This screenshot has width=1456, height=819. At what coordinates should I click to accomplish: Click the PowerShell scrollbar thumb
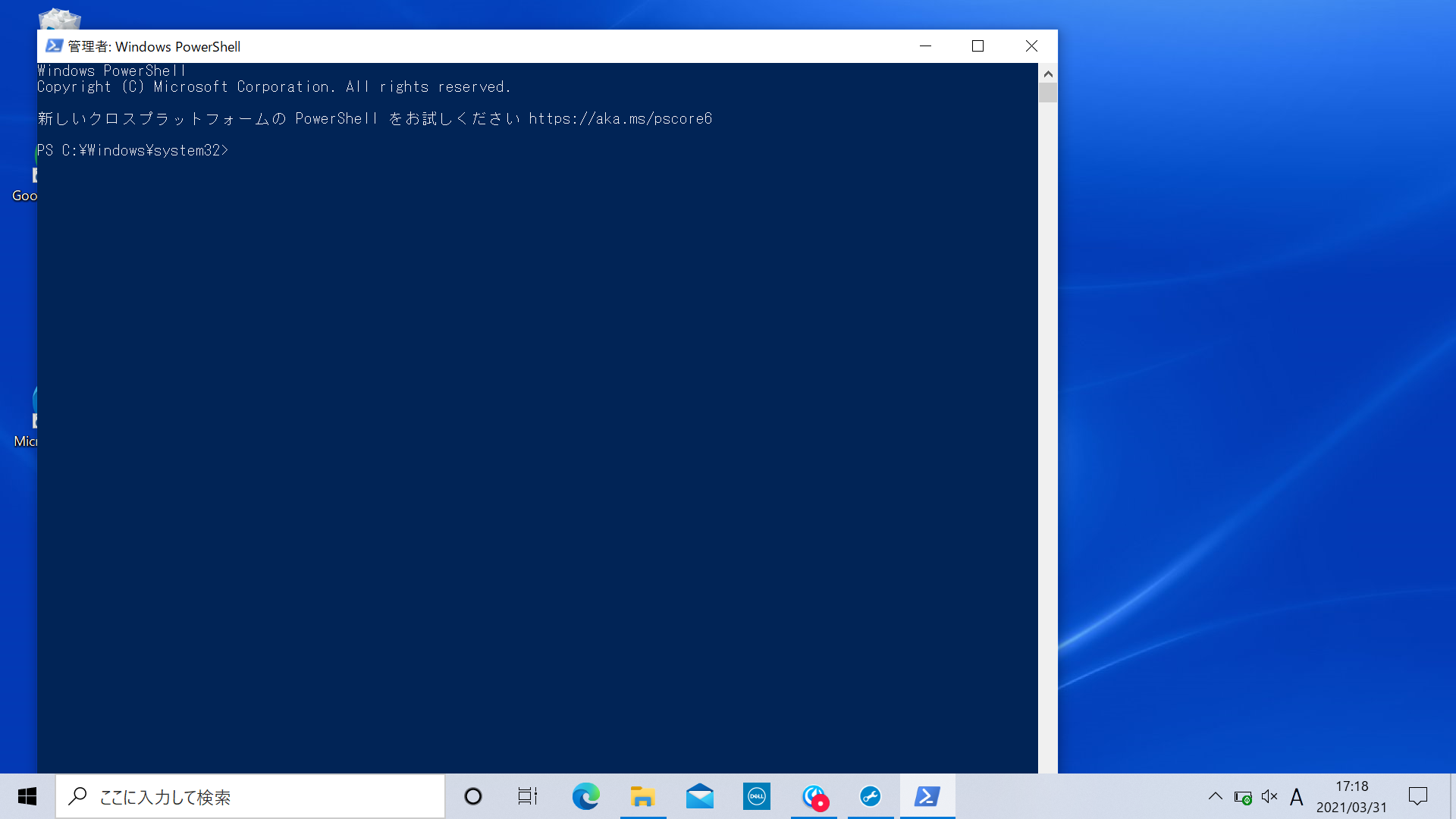(x=1048, y=93)
